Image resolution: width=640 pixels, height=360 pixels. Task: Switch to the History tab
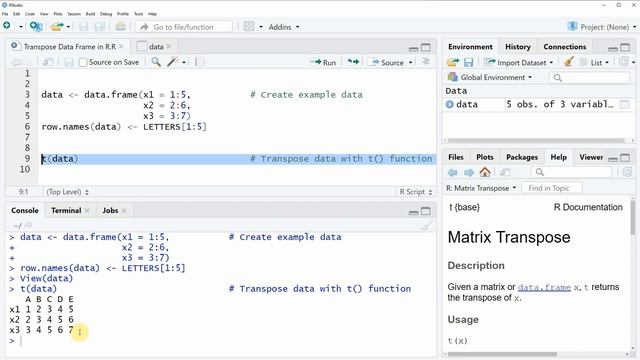(518, 47)
